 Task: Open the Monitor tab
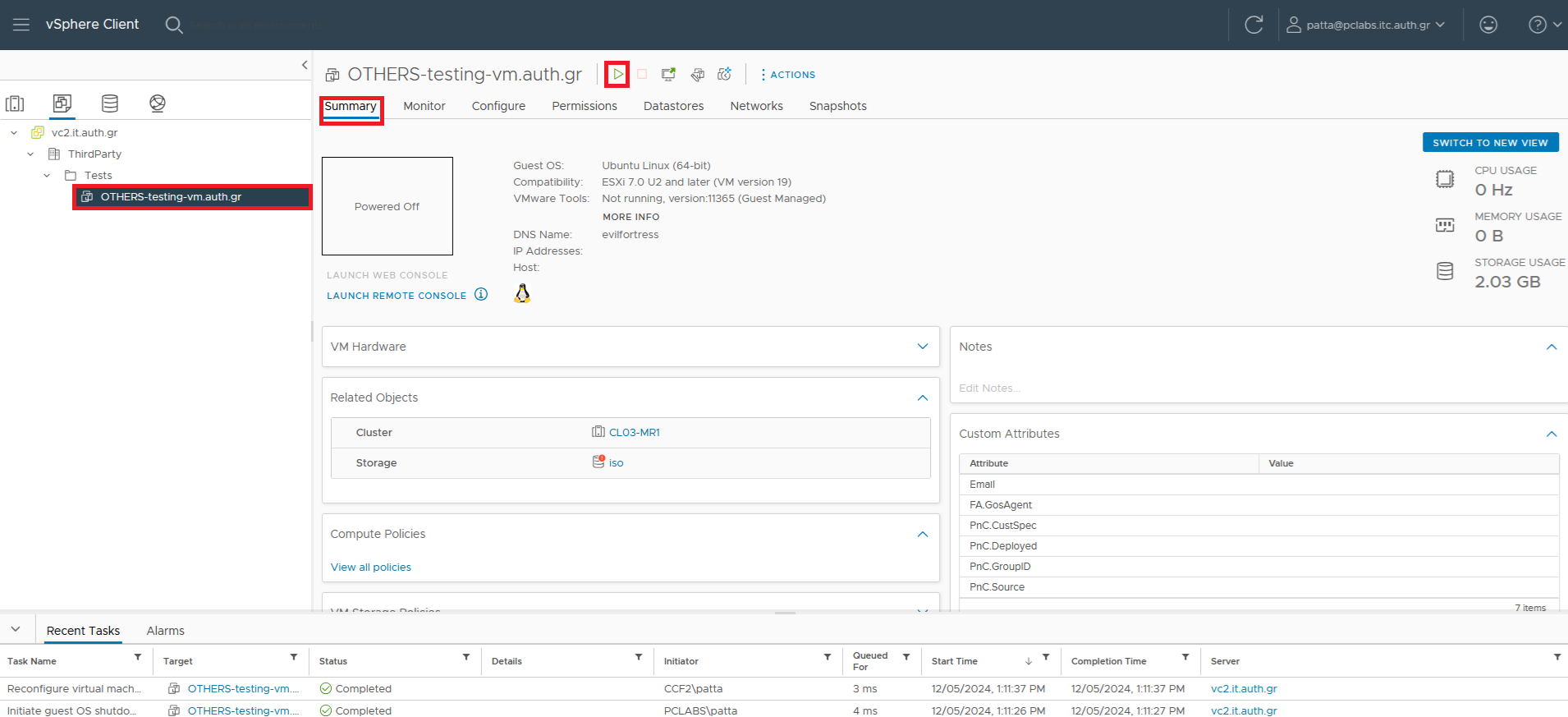424,106
